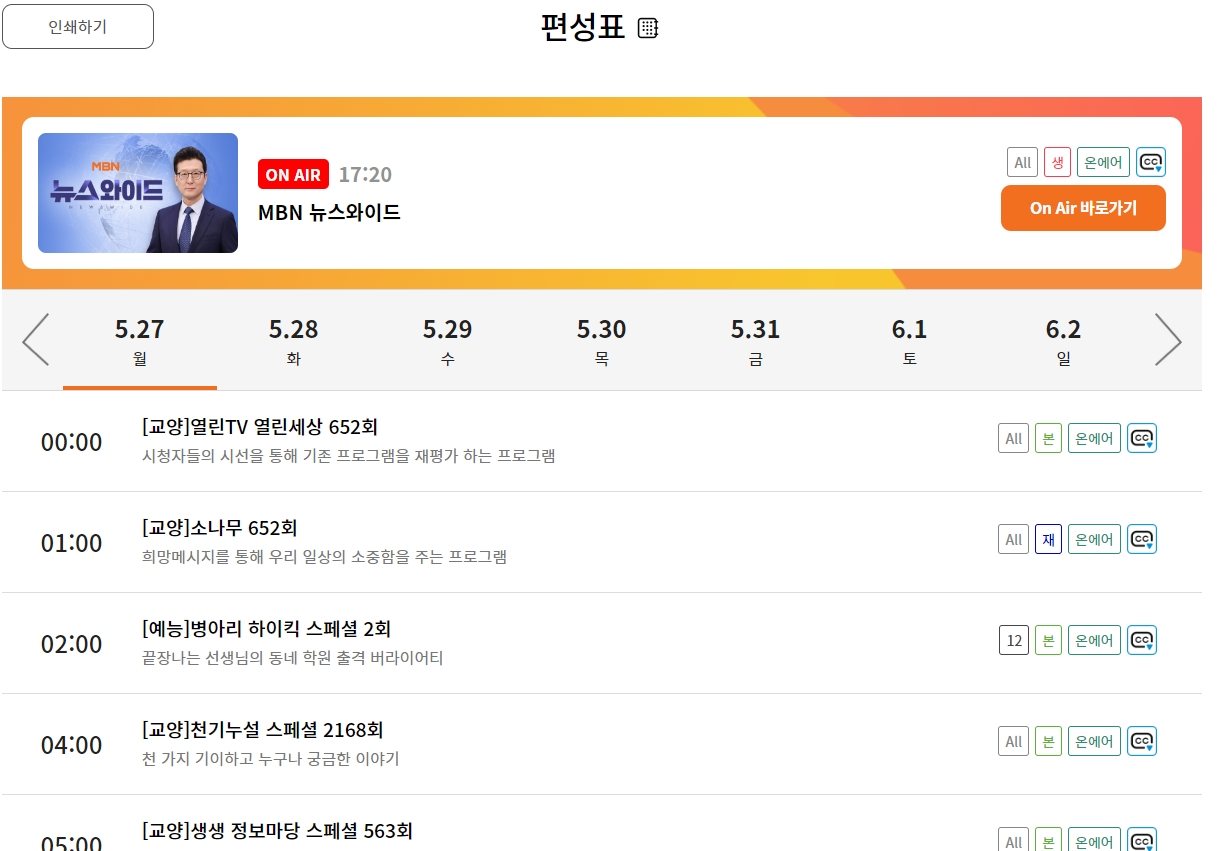Click 온에어 badge on 소나무 652회 row
This screenshot has height=851, width=1231.
1094,539
